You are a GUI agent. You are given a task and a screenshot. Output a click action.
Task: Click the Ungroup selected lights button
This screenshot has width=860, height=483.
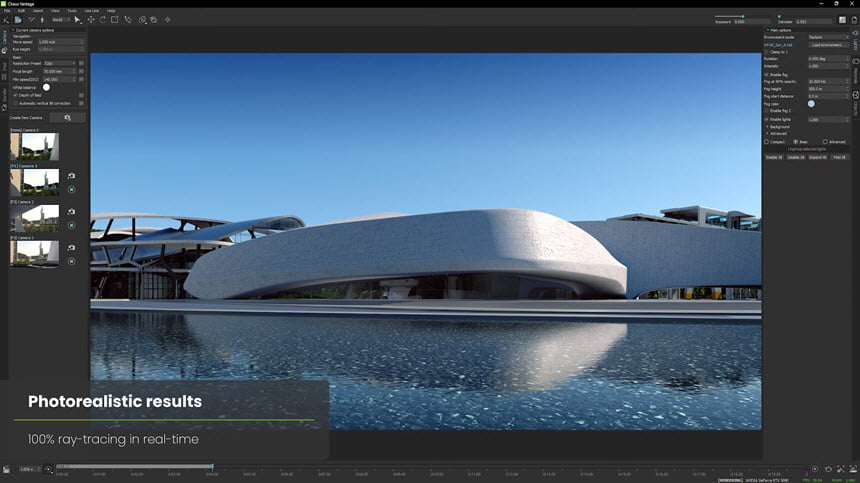(x=807, y=149)
